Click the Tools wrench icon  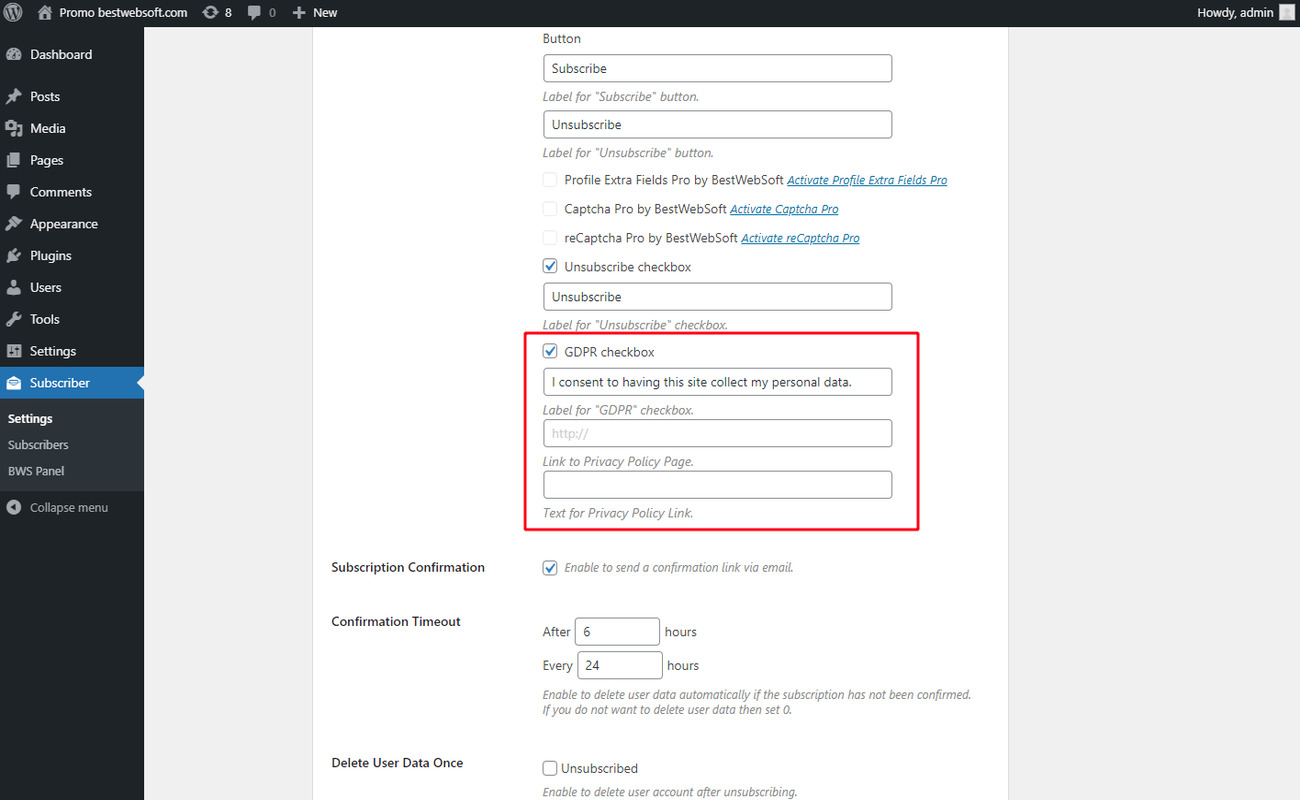click(14, 319)
